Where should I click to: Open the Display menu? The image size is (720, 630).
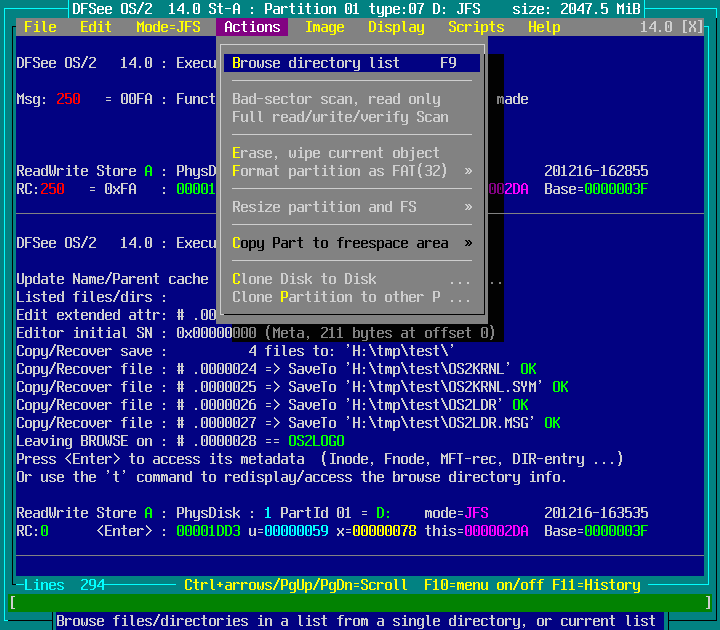pyautogui.click(x=396, y=27)
